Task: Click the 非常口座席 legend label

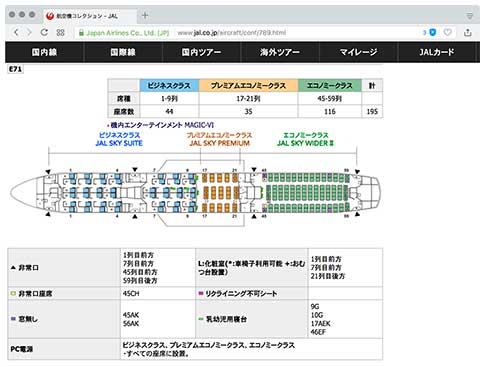Action: click(x=35, y=294)
